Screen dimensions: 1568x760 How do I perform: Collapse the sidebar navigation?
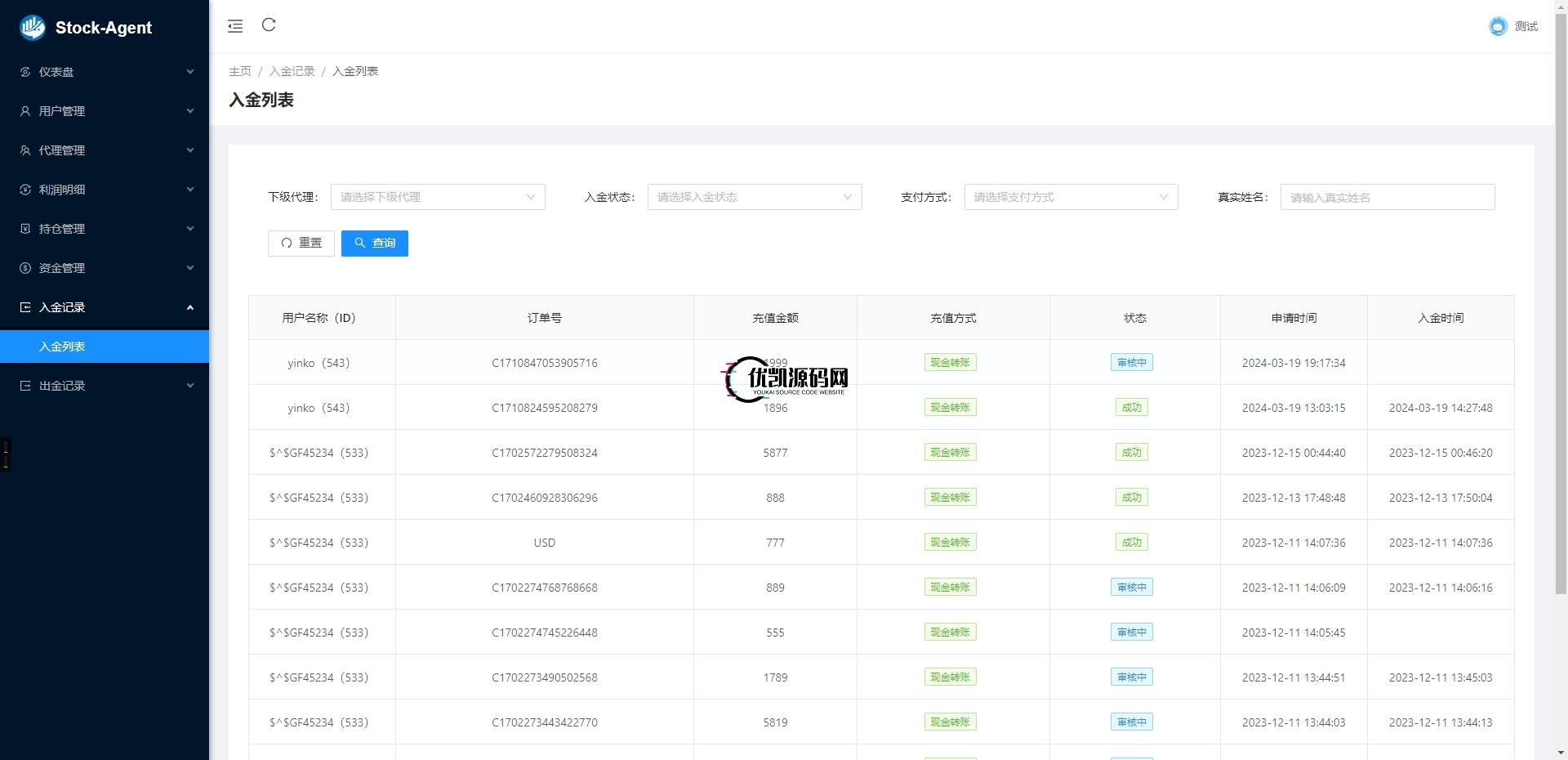pos(235,25)
